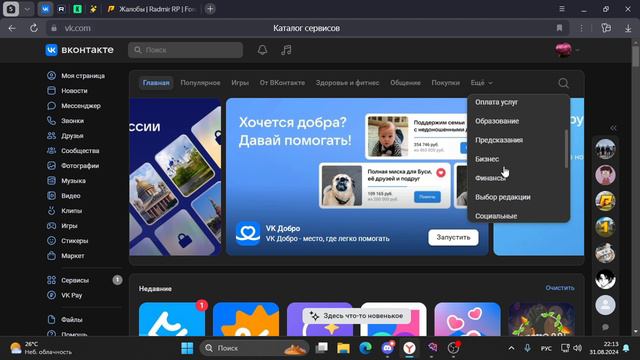Open Файлы in sidebar
The width and height of the screenshot is (640, 360).
(64, 319)
